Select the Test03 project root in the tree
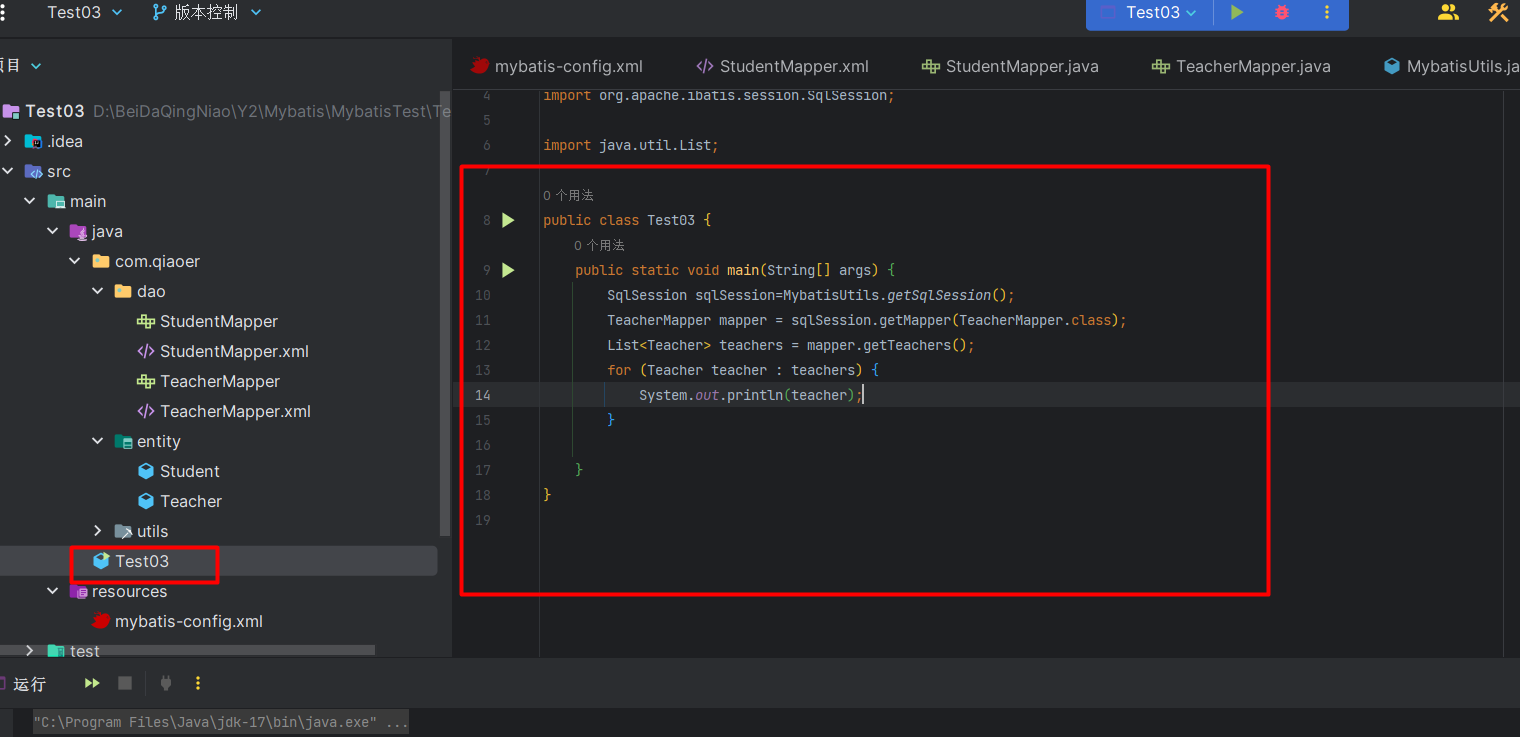 click(x=55, y=111)
